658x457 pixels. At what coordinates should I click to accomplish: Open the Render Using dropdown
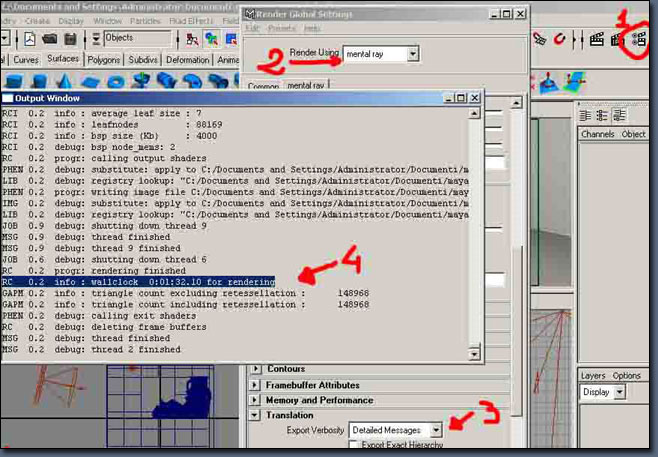pyautogui.click(x=413, y=54)
